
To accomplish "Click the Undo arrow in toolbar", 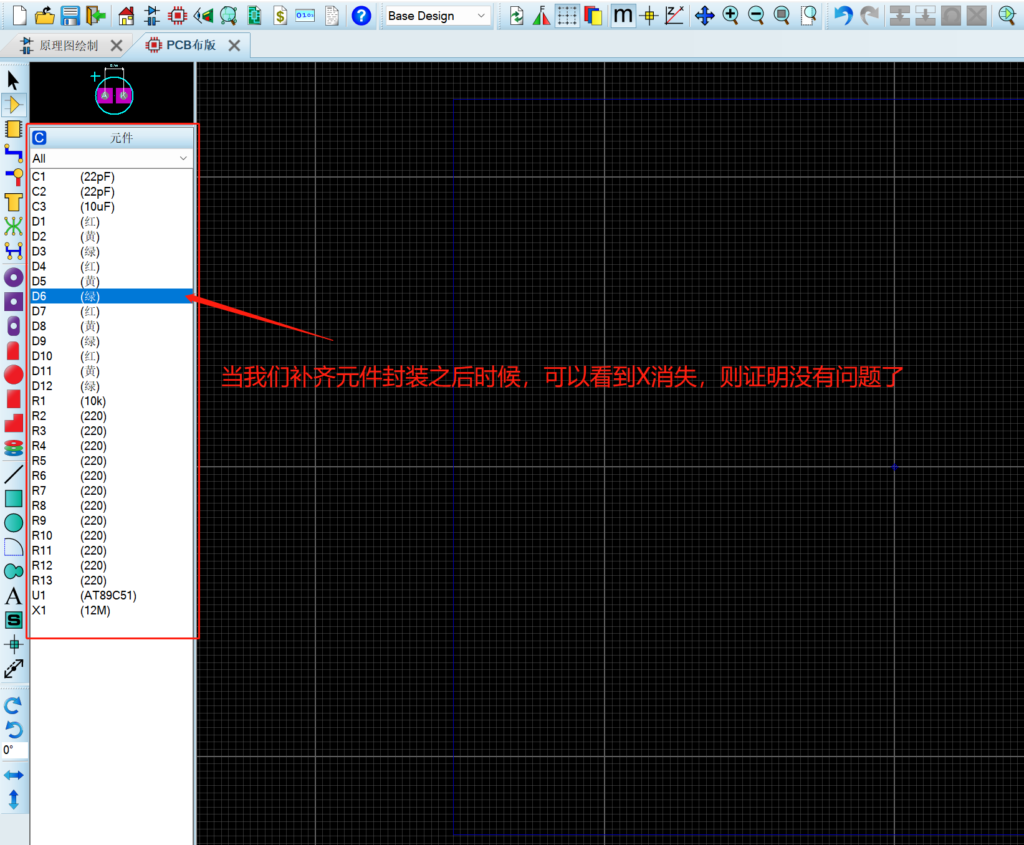I will pos(844,15).
